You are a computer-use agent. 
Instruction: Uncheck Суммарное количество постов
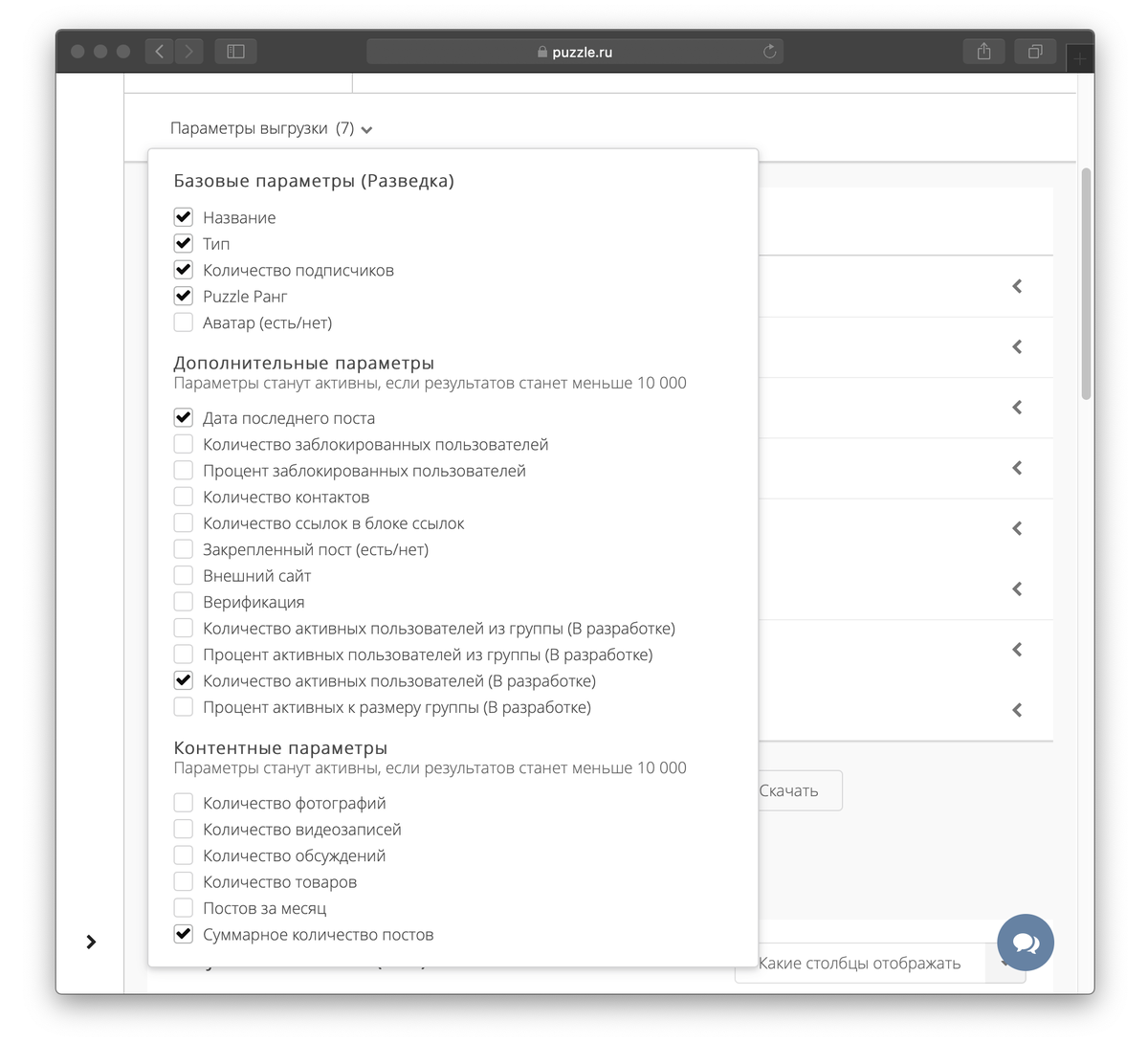[184, 934]
